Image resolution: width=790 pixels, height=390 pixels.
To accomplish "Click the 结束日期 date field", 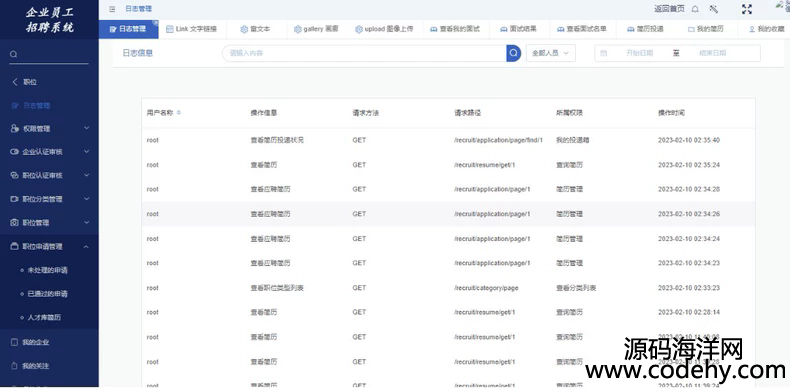I will (x=712, y=53).
